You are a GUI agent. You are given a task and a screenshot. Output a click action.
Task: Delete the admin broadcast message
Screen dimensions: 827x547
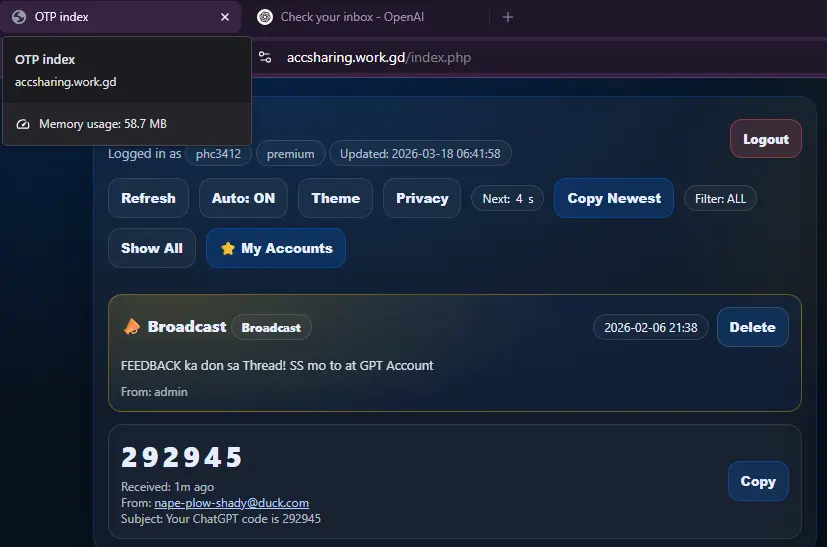(x=753, y=327)
